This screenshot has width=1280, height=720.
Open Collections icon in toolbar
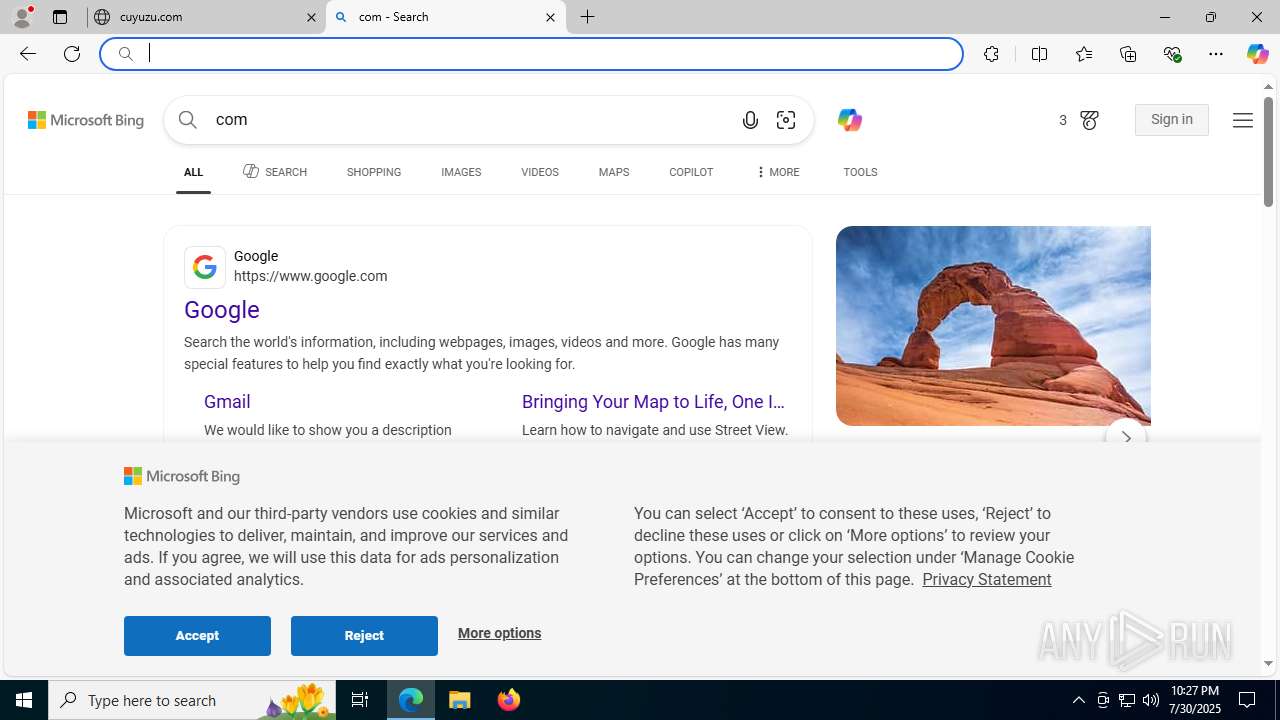[1128, 54]
